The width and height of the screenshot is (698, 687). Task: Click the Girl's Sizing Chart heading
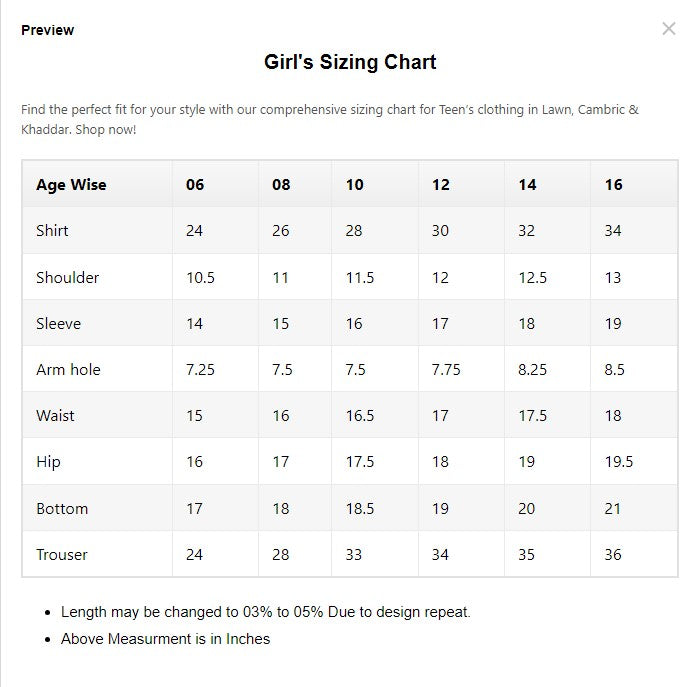(350, 62)
